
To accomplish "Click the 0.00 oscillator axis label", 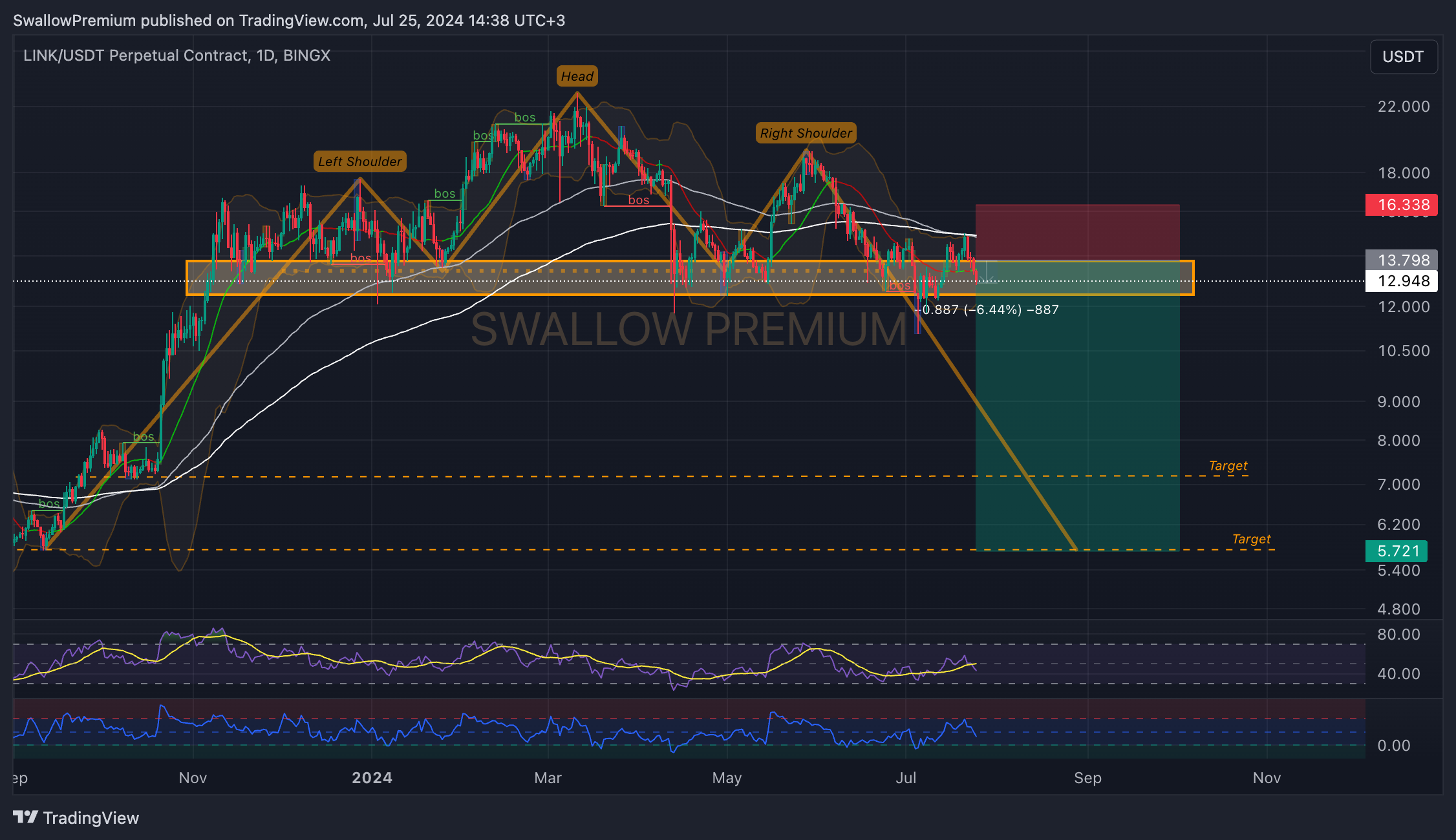I will (x=1394, y=746).
